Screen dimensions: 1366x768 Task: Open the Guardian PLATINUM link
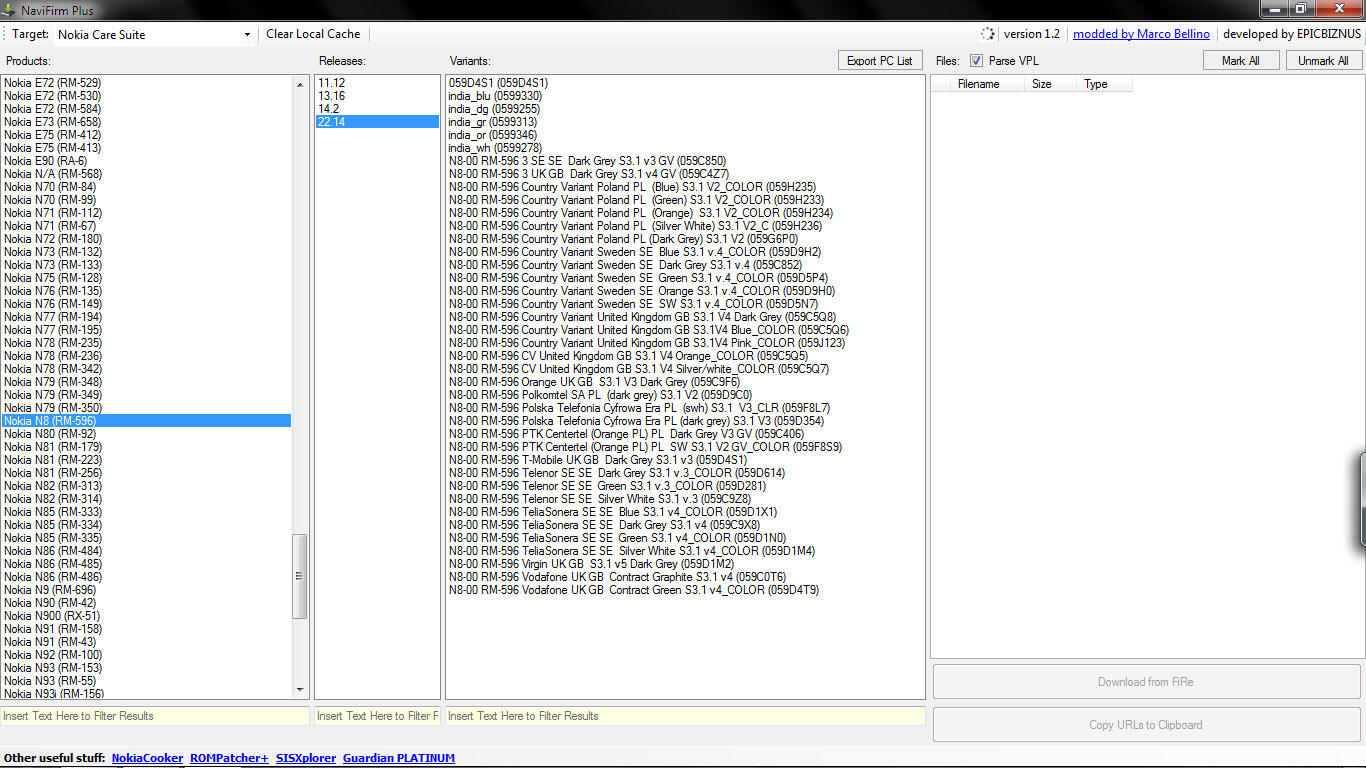pos(399,758)
